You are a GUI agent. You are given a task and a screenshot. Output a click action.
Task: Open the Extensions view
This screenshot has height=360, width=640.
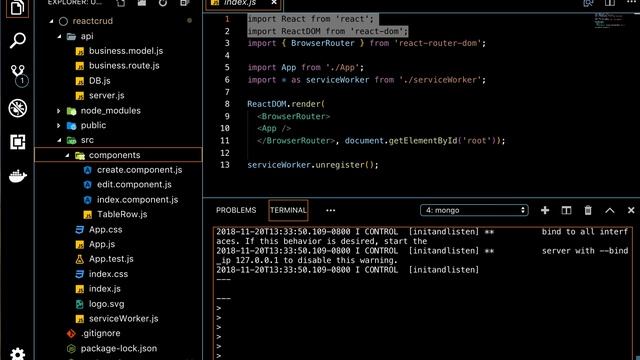coord(18,142)
